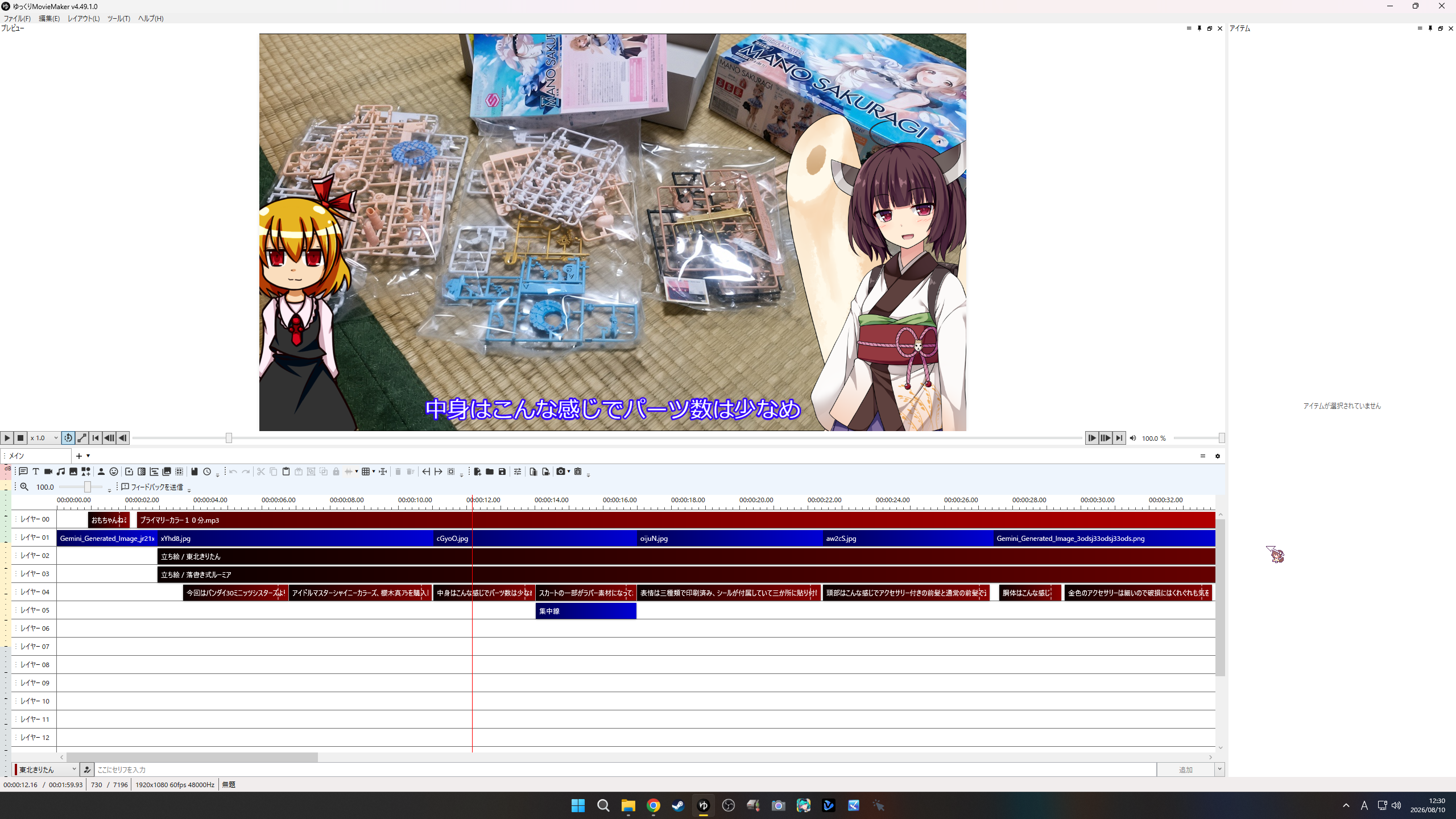Open Google Chrome from the taskbar
1456x819 pixels.
point(653,805)
